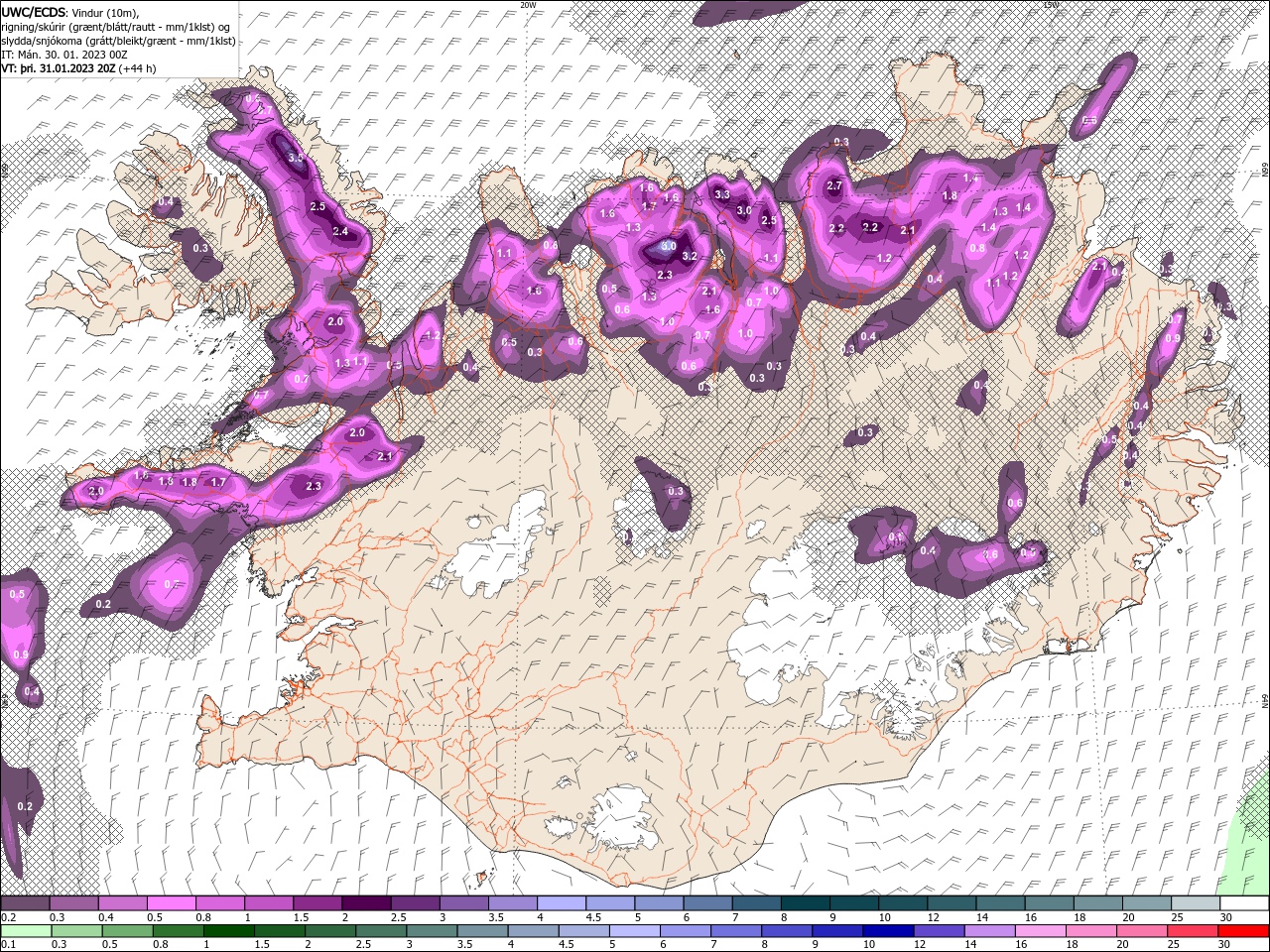Pick the top-row swatch between 1 and 1.5
Image resolution: width=1270 pixels, height=952 pixels.
(269, 903)
